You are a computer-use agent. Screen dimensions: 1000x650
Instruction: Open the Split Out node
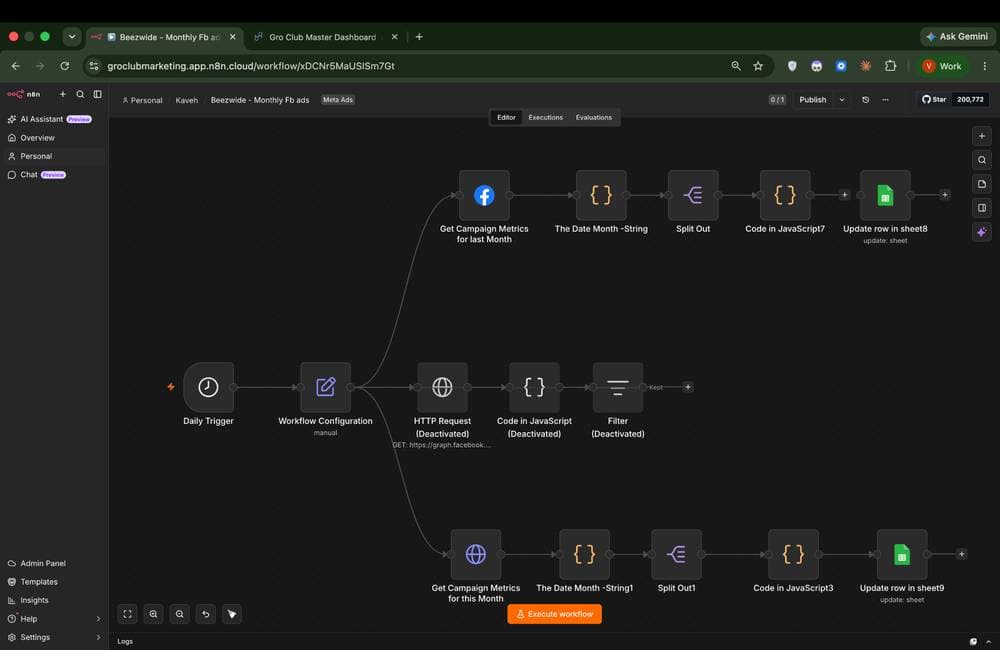pyautogui.click(x=693, y=195)
